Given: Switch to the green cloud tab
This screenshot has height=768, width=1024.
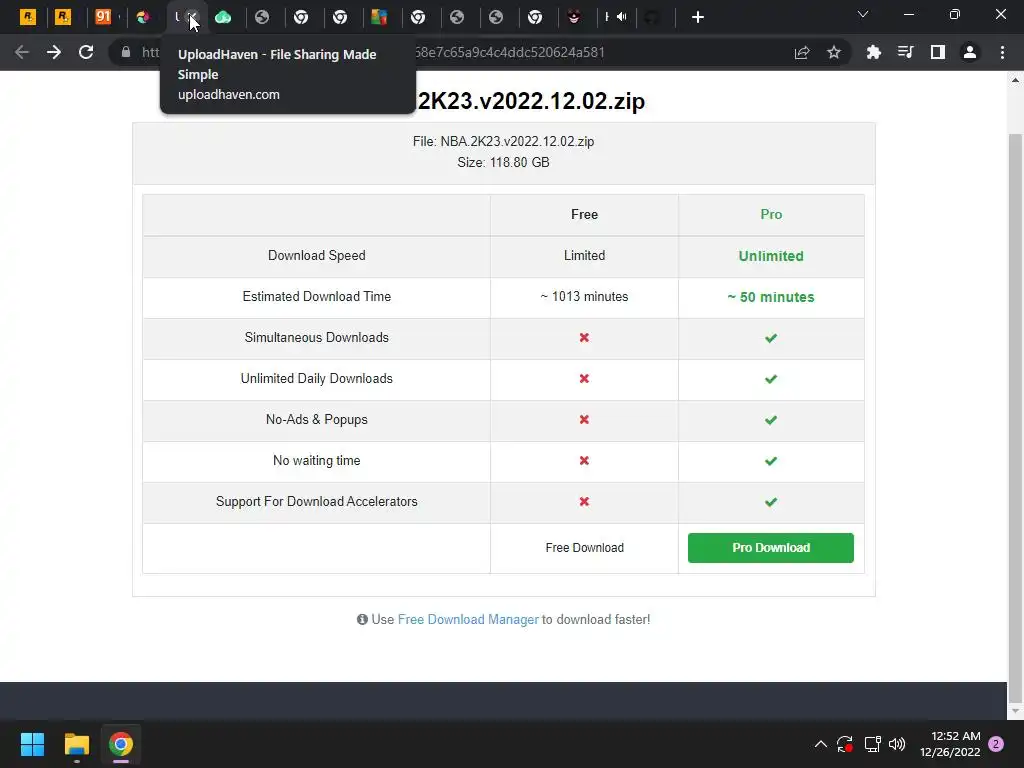Looking at the screenshot, I should 223,17.
